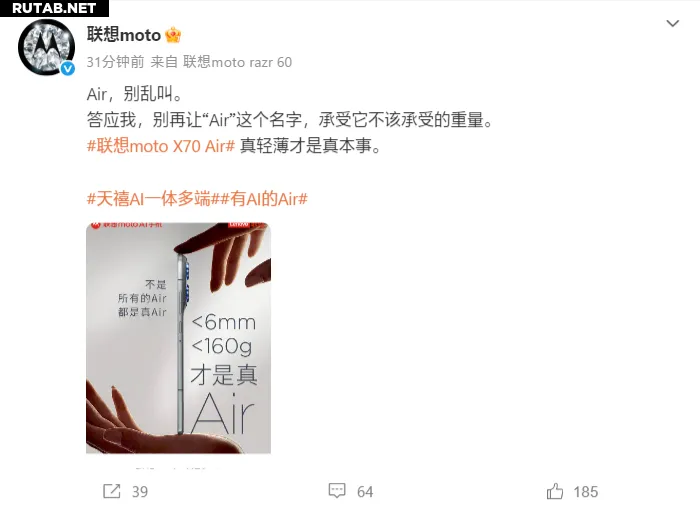Open the post options chevron menu
The height and width of the screenshot is (511, 700).
(x=672, y=23)
